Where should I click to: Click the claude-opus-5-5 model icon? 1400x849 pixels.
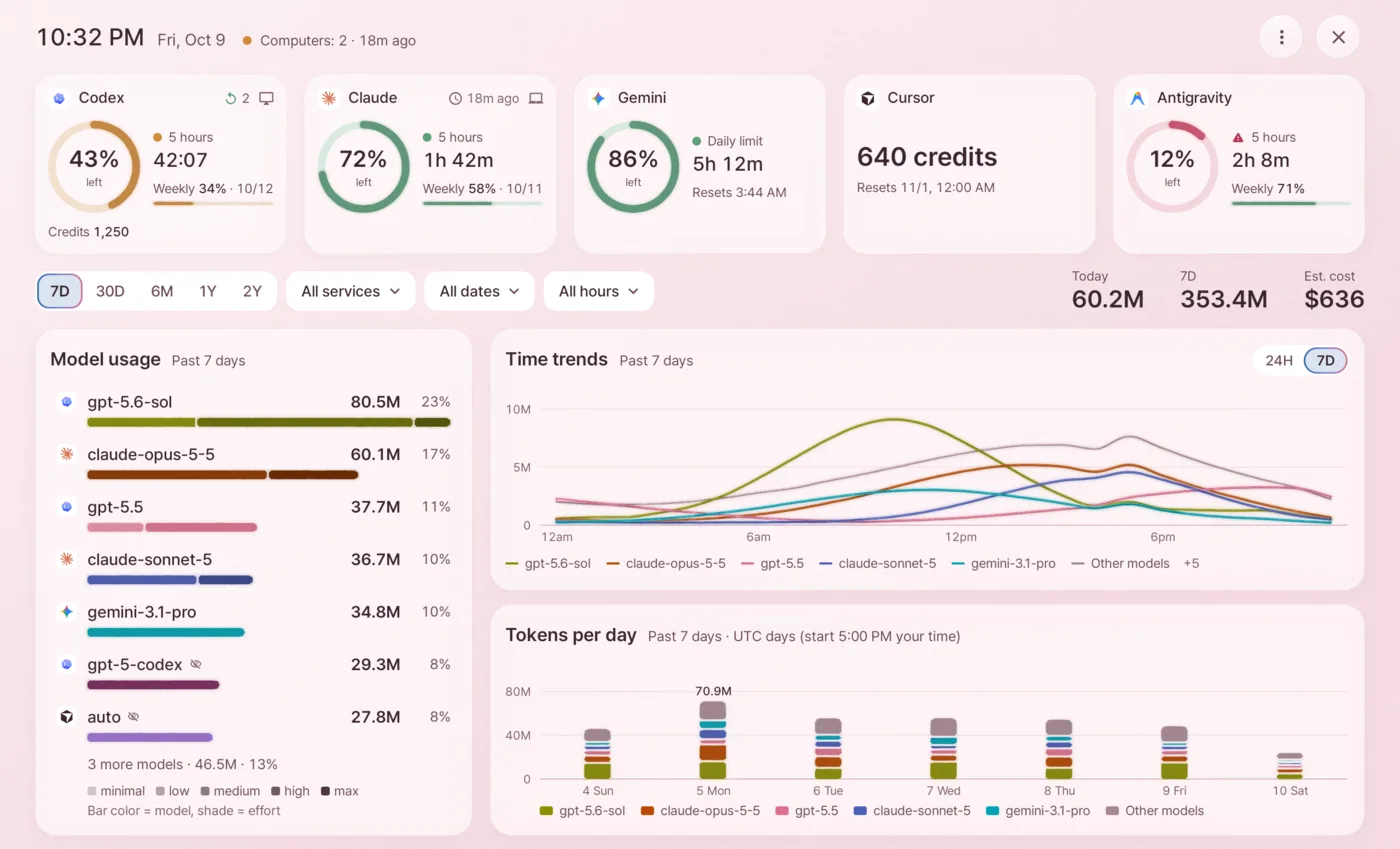point(67,454)
